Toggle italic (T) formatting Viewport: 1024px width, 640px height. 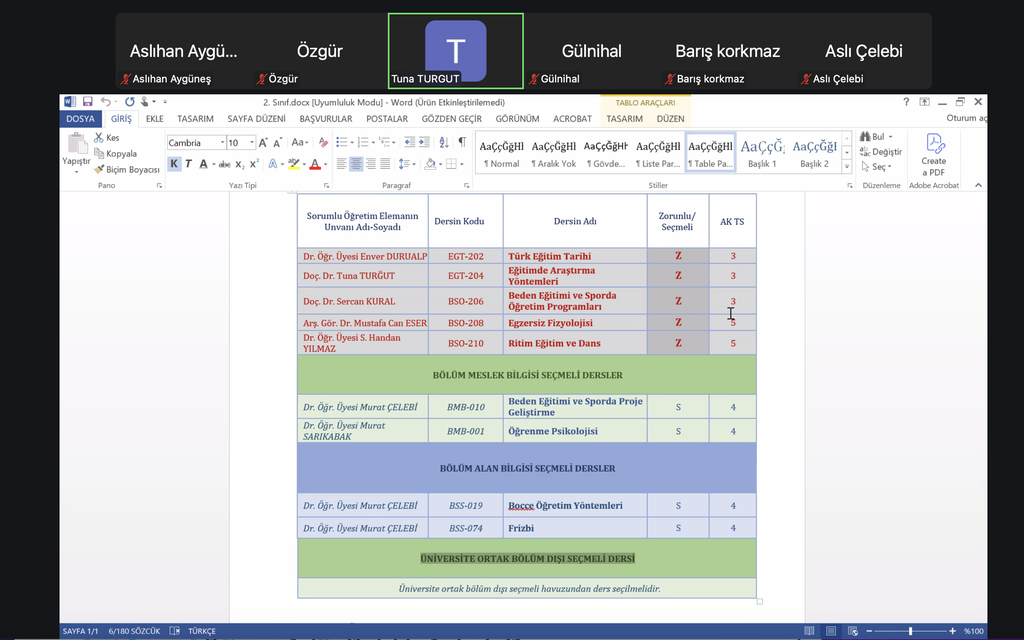(188, 164)
